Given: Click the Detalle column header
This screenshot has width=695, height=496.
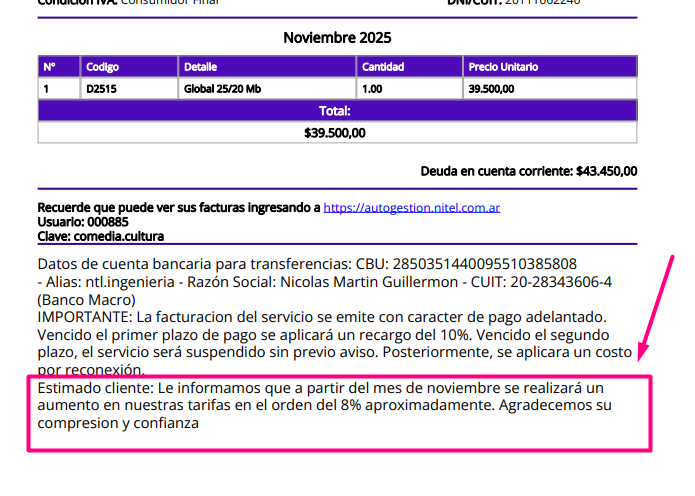Looking at the screenshot, I should (200, 67).
